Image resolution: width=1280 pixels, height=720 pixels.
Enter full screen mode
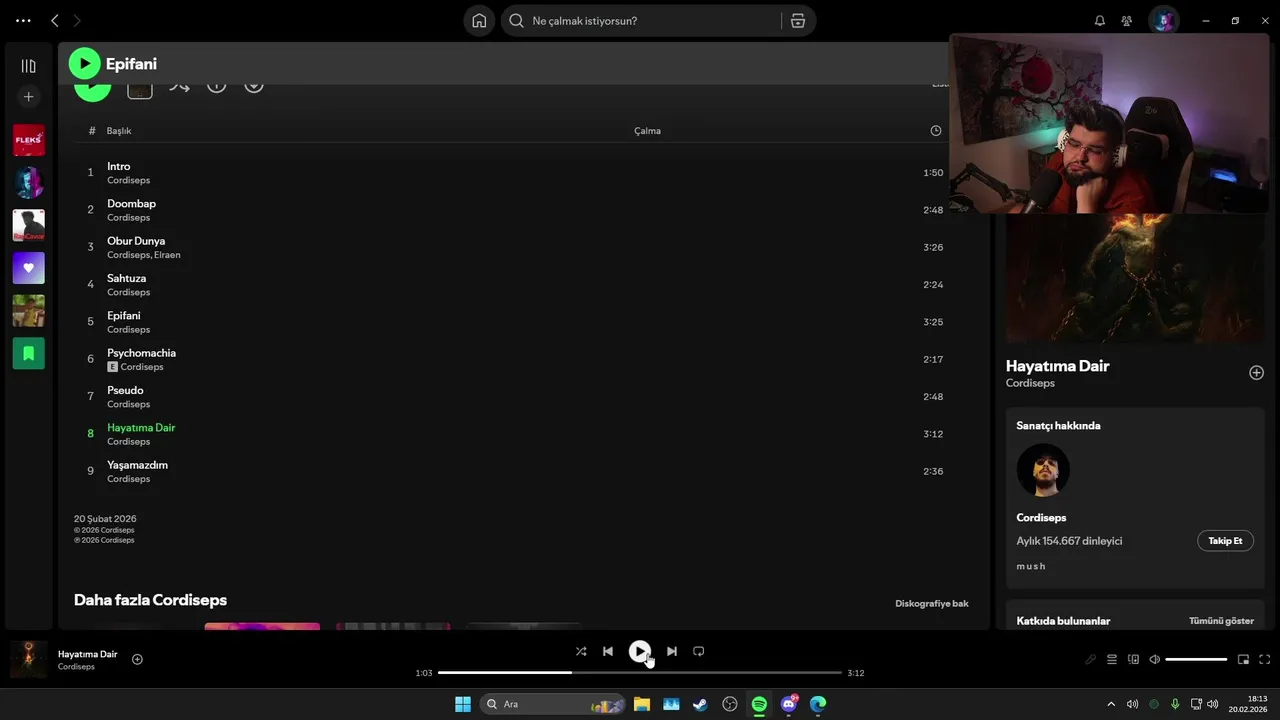pyautogui.click(x=1264, y=659)
